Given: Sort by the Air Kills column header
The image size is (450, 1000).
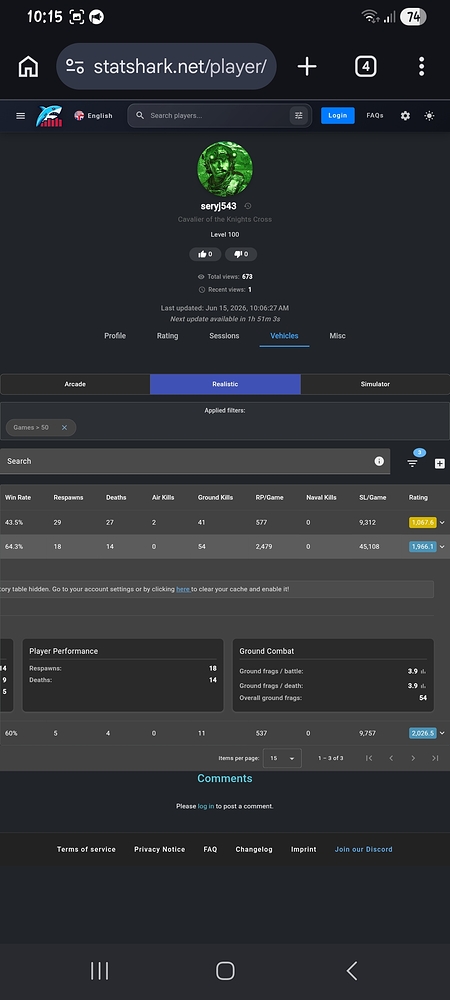Looking at the screenshot, I should click(x=163, y=497).
